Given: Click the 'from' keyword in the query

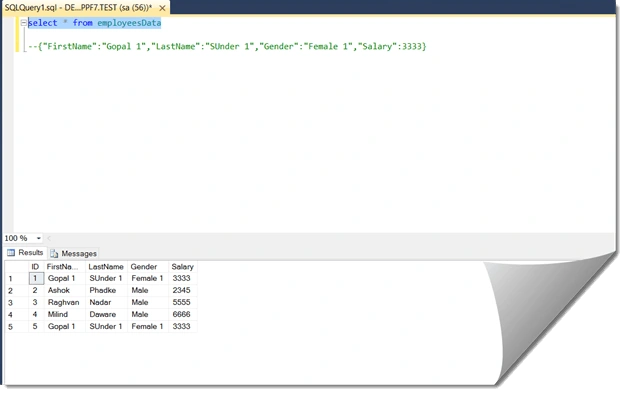Looking at the screenshot, I should click(82, 23).
